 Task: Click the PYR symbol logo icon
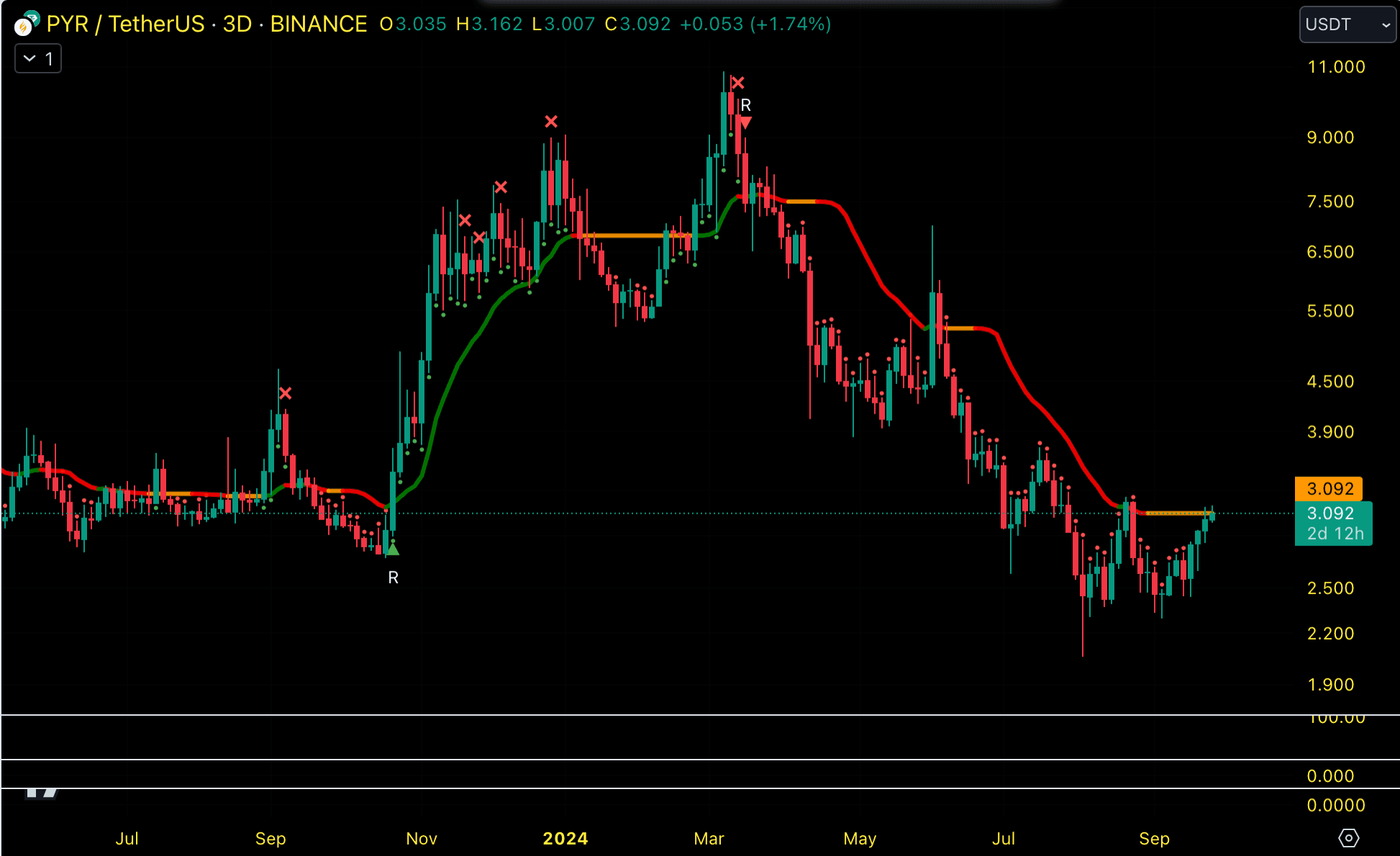pos(27,24)
